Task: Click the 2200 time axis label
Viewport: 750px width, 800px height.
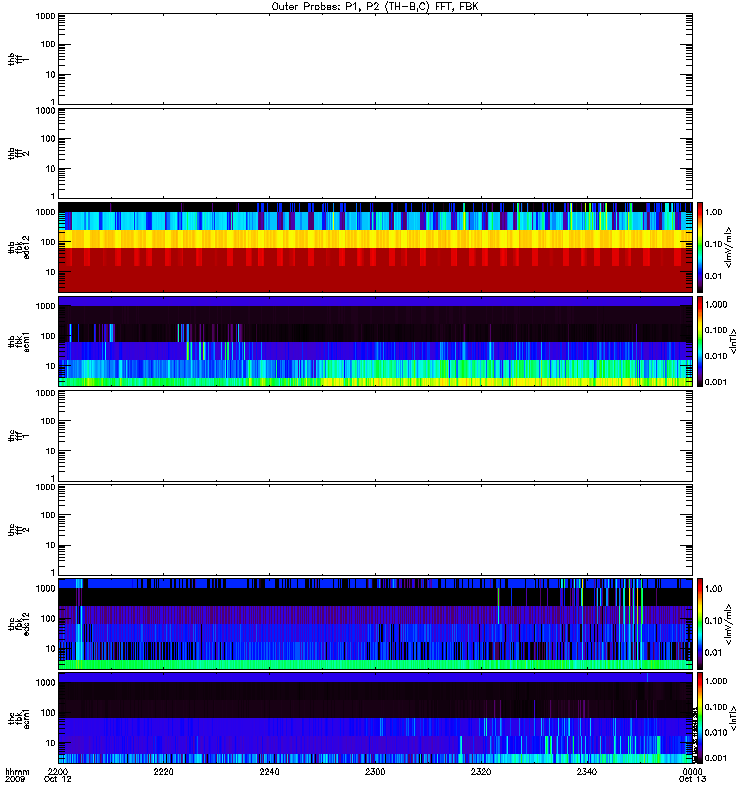Action: [58, 771]
